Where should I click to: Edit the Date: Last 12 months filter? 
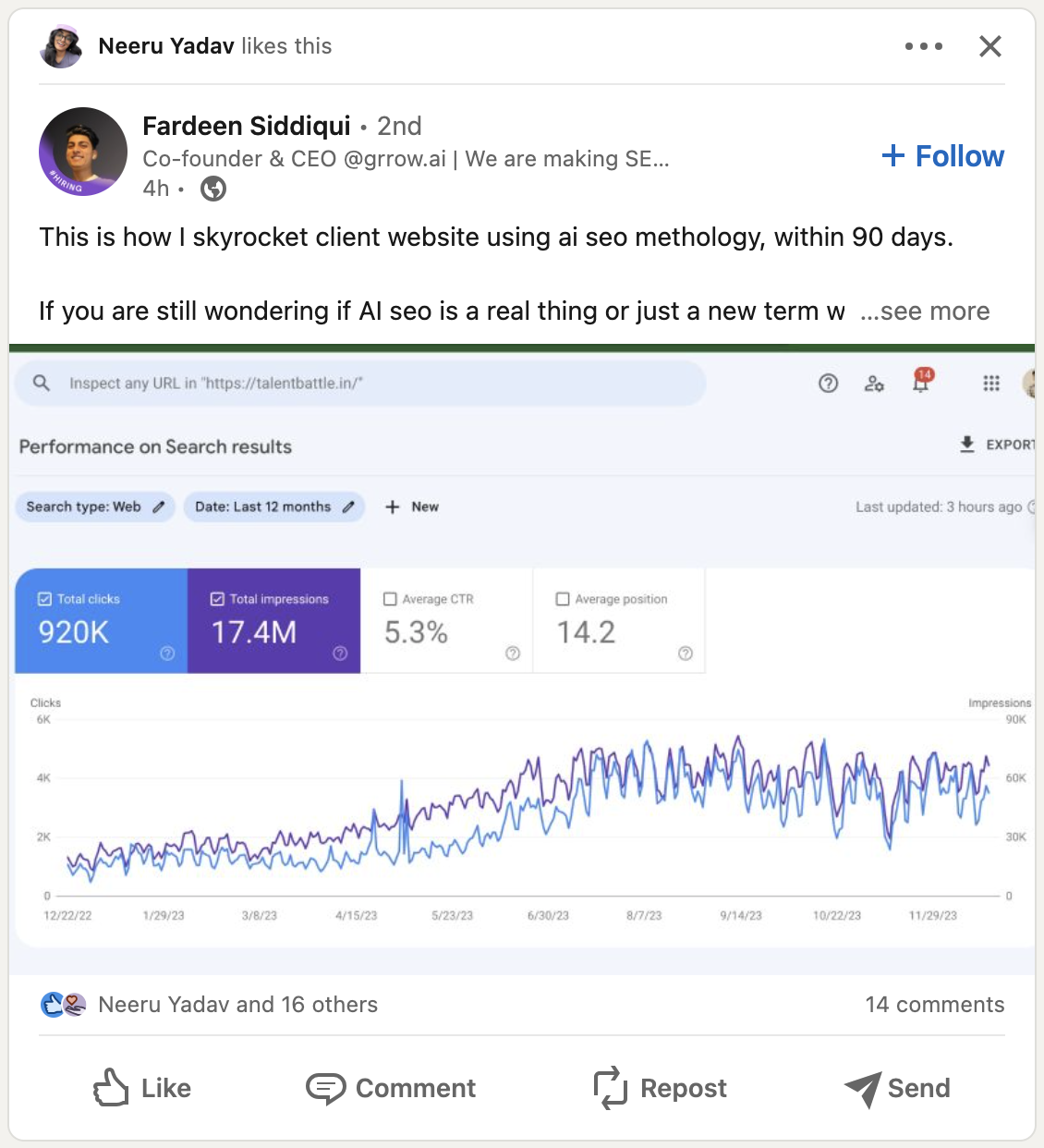[274, 507]
